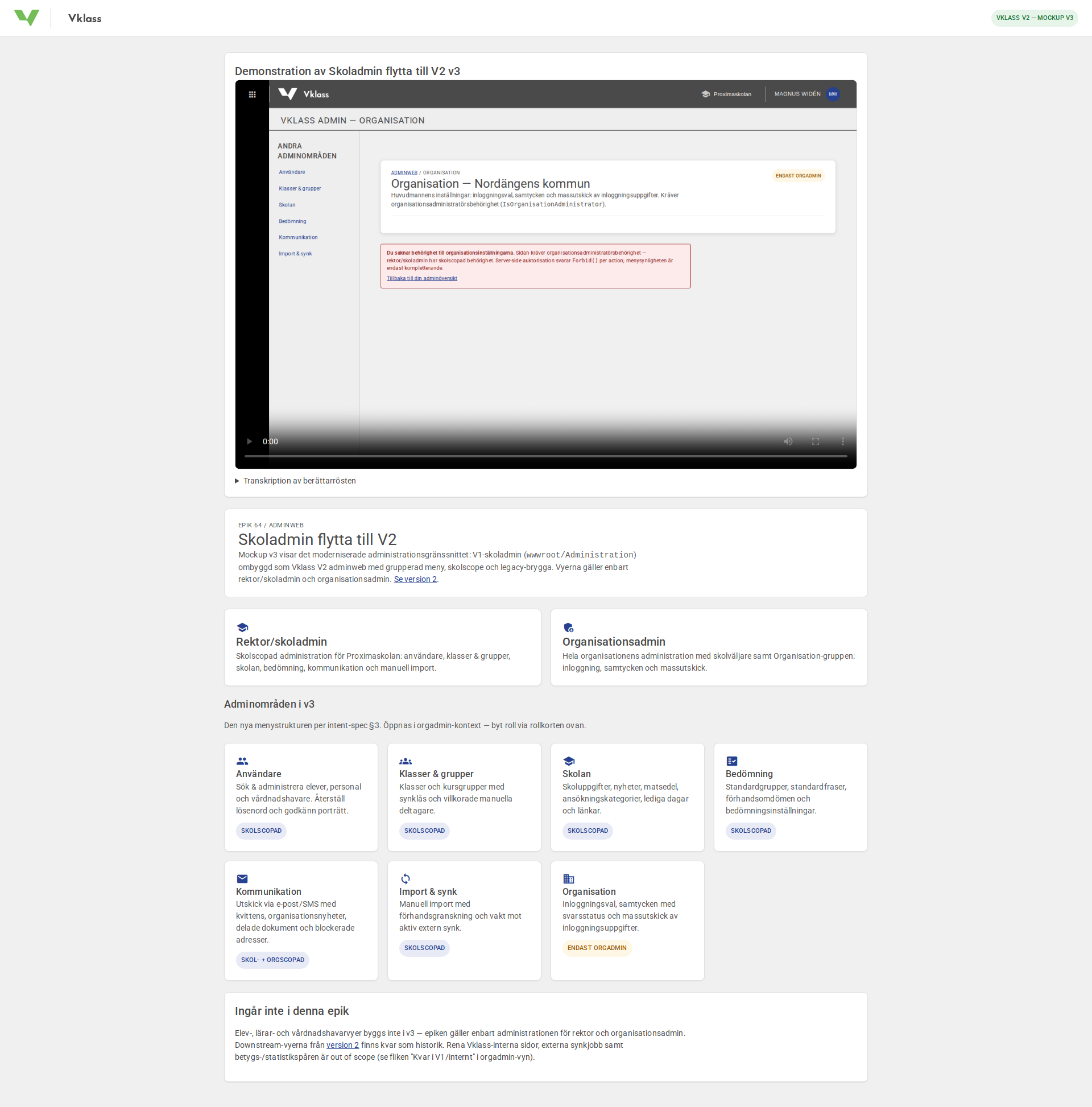Image resolution: width=1092 pixels, height=1107 pixels.
Task: Open the Organisation card title
Action: click(x=589, y=891)
